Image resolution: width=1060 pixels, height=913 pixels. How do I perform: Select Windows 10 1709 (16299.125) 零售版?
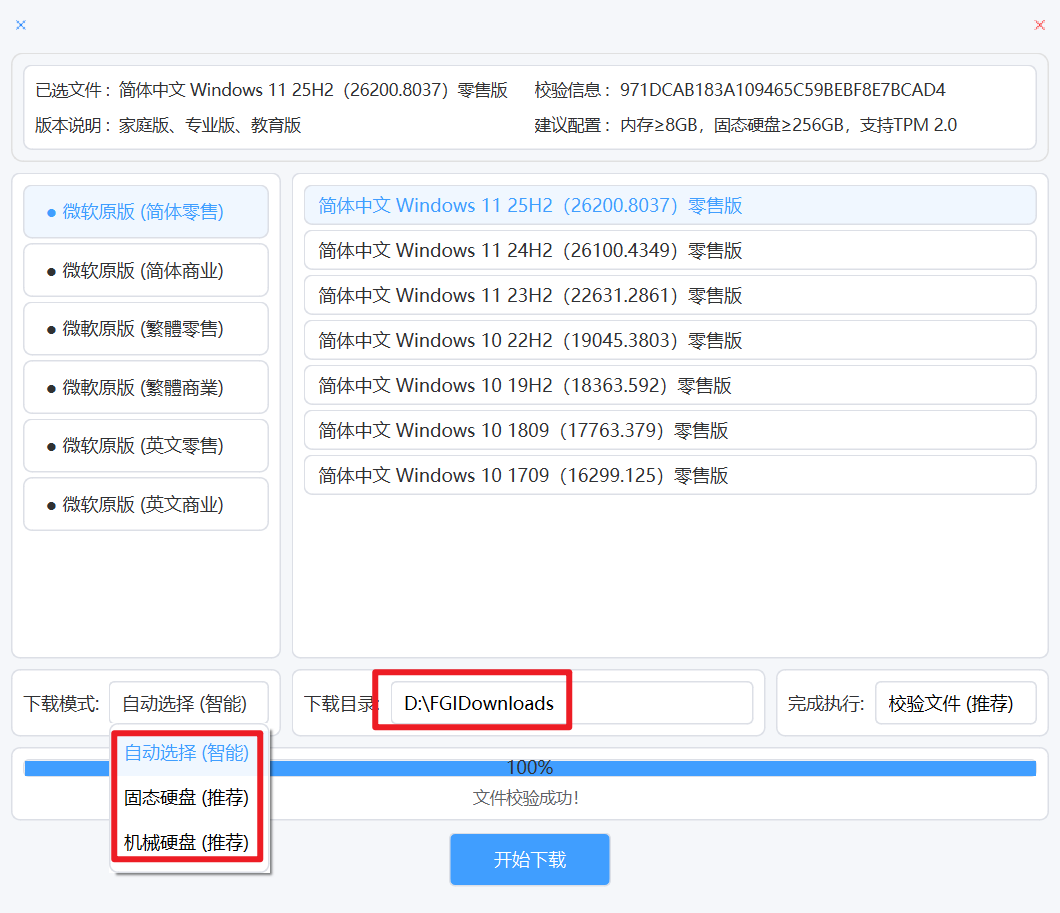[668, 475]
